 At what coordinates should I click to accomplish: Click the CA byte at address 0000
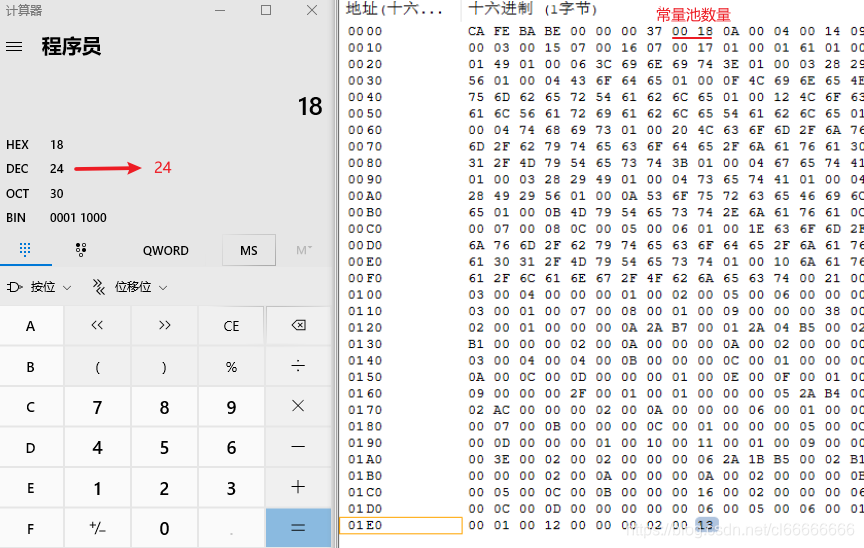click(x=476, y=31)
